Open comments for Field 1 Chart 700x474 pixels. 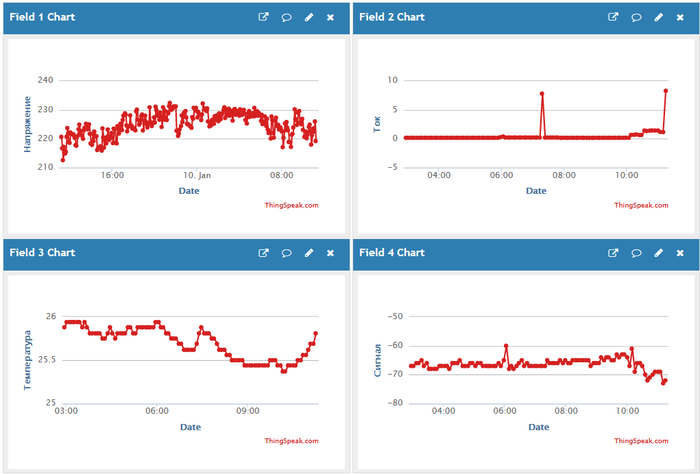tap(286, 17)
